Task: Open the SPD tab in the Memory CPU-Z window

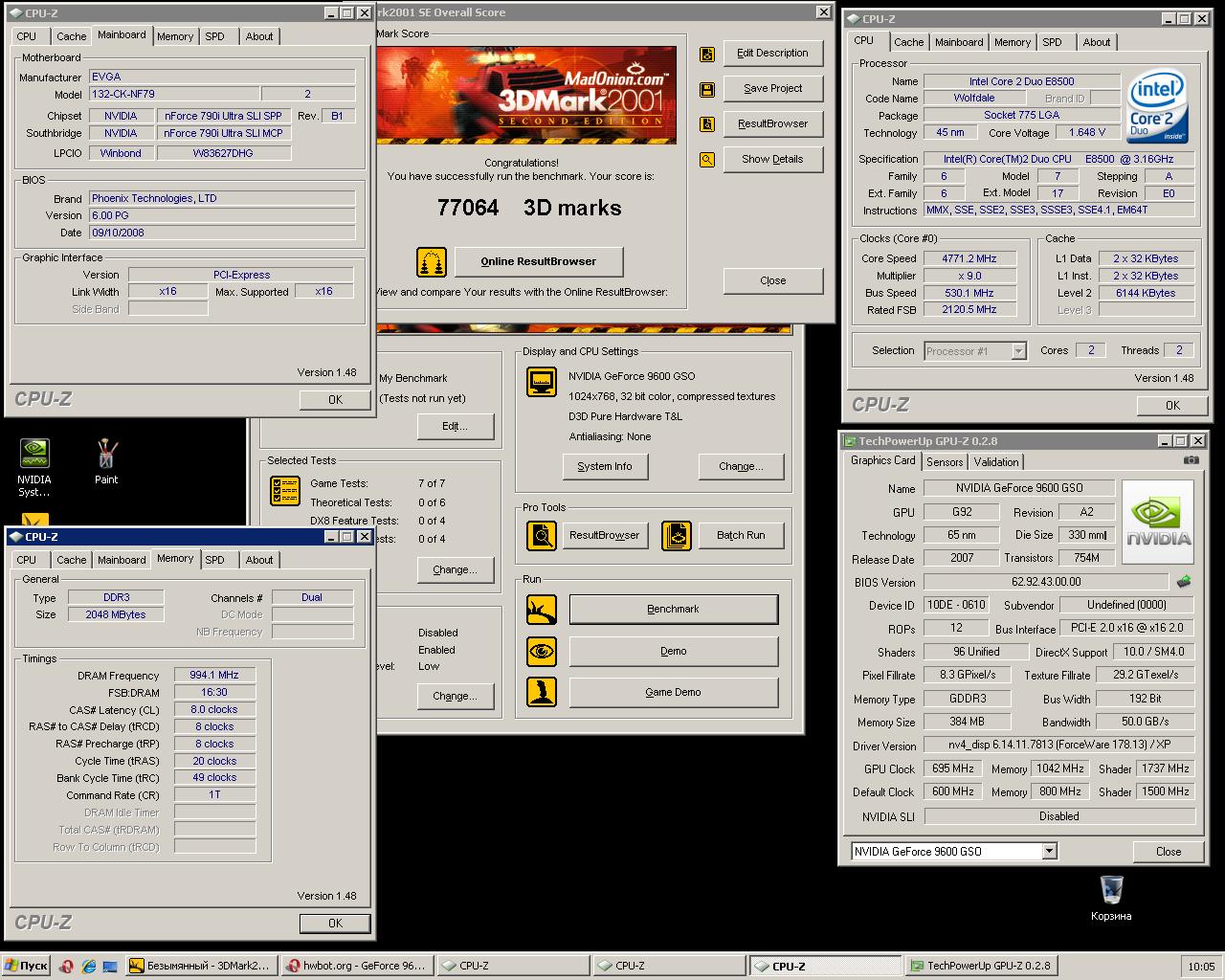Action: pos(215,560)
